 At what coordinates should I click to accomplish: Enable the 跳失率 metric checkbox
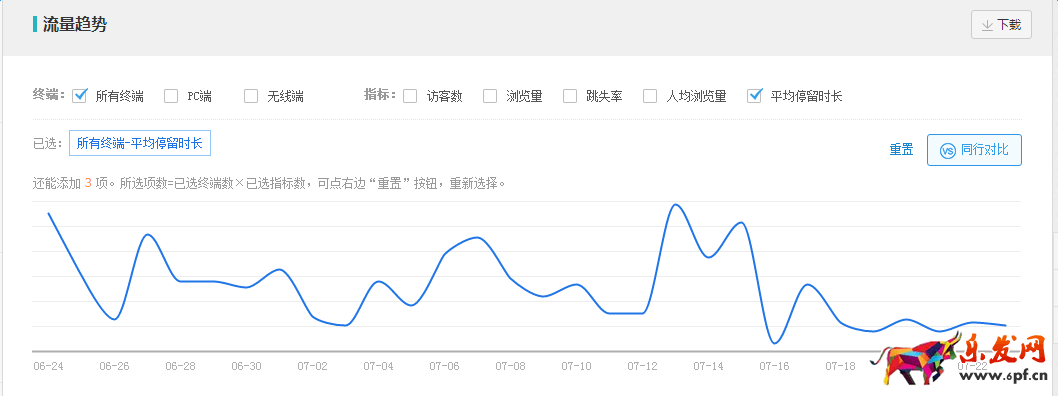570,96
